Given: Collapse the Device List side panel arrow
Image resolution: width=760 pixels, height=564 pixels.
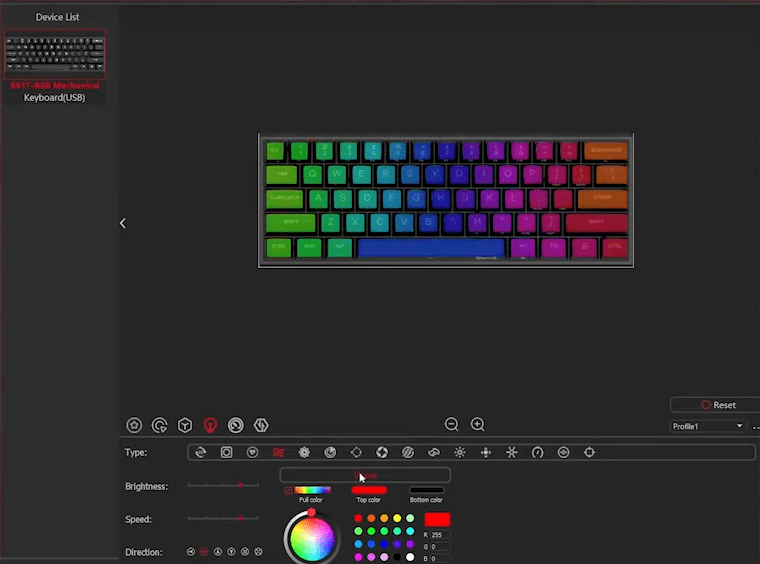Looking at the screenshot, I should pos(123,223).
